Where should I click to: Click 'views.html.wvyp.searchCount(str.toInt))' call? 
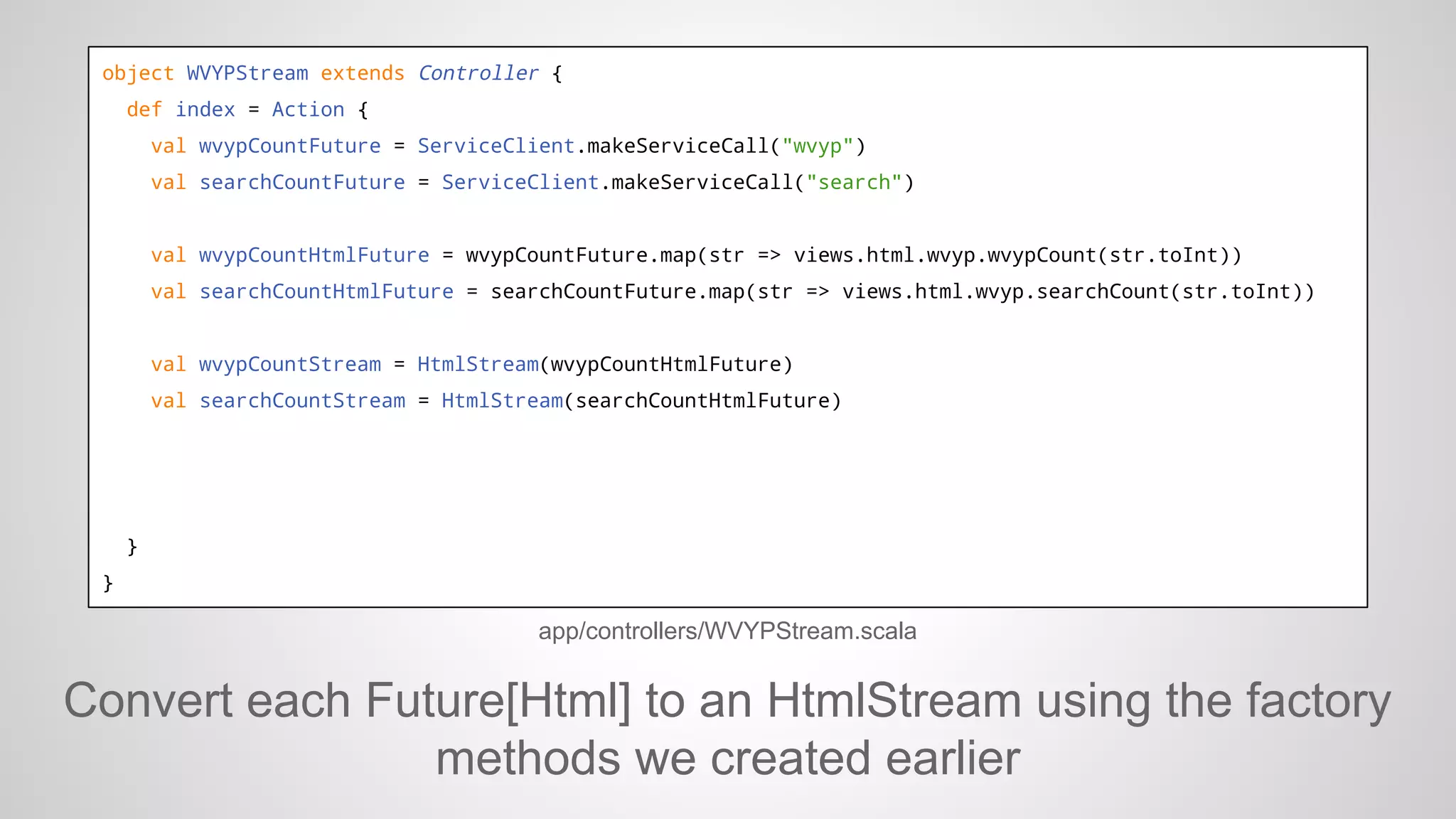tap(1078, 291)
